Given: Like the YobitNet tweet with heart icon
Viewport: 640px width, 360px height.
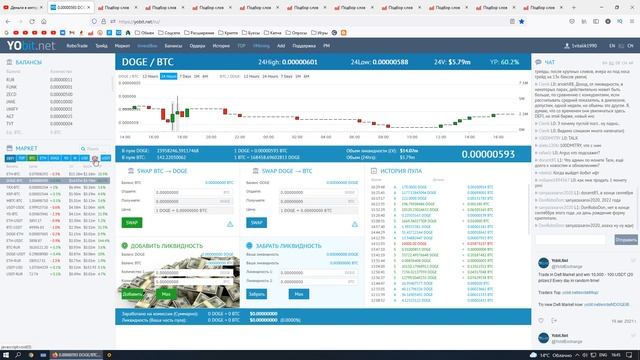Looking at the screenshot, I should click(541, 321).
